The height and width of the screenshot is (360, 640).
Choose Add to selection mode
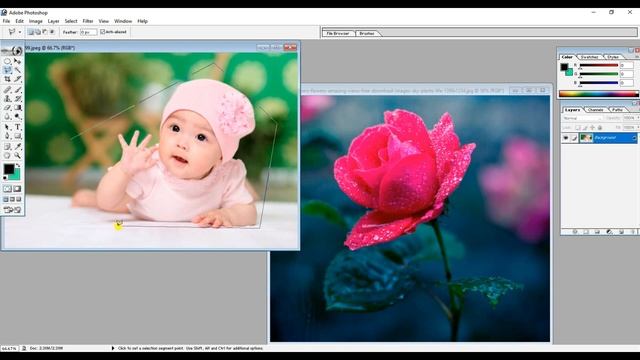click(x=38, y=31)
